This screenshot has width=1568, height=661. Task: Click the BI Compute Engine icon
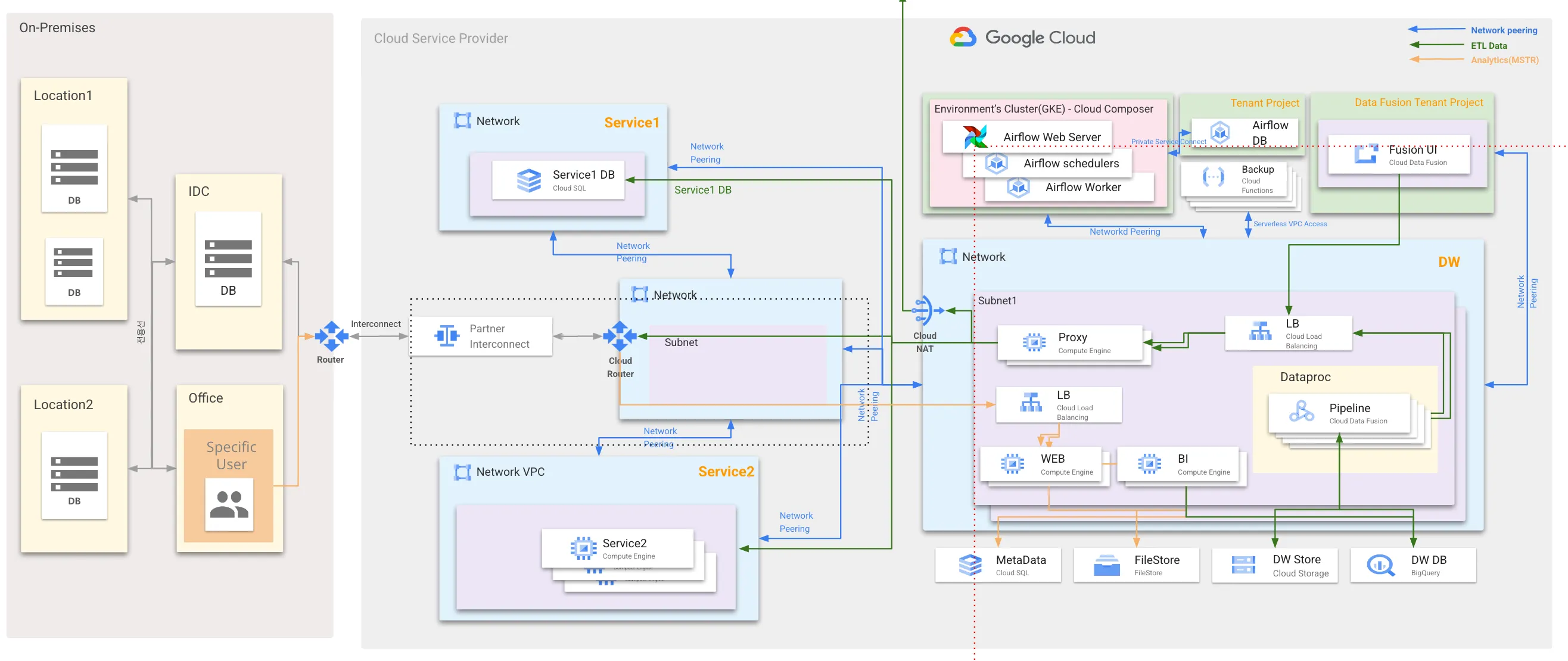click(x=1149, y=464)
